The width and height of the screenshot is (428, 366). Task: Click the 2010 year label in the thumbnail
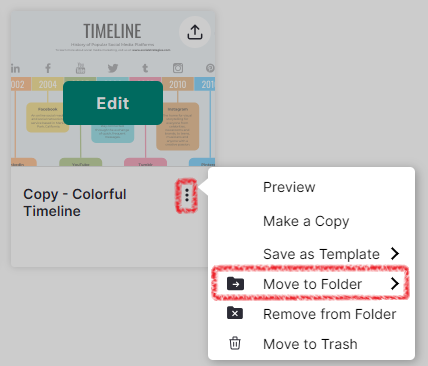pos(178,84)
